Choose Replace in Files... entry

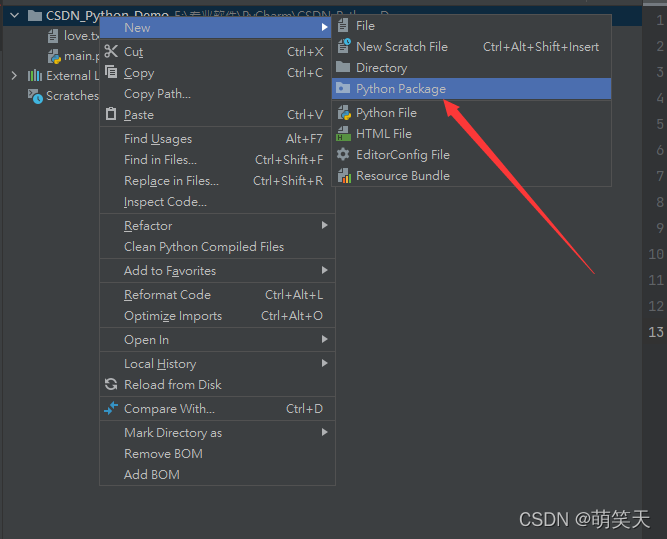pyautogui.click(x=217, y=181)
